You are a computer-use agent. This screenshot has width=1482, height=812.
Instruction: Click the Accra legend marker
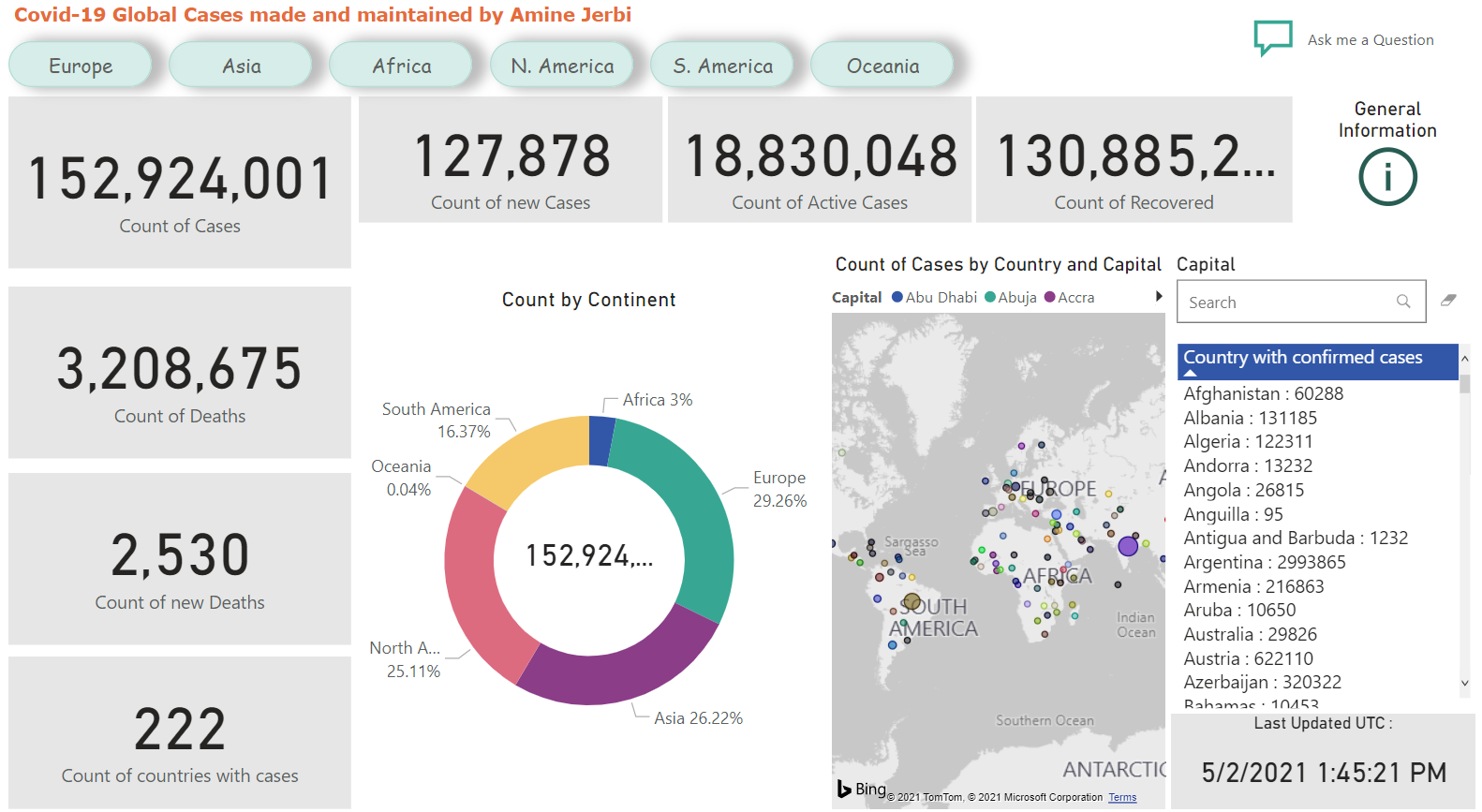pyautogui.click(x=1050, y=298)
